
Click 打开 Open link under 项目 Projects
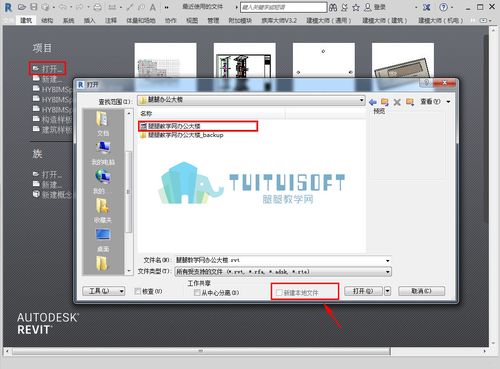click(47, 69)
